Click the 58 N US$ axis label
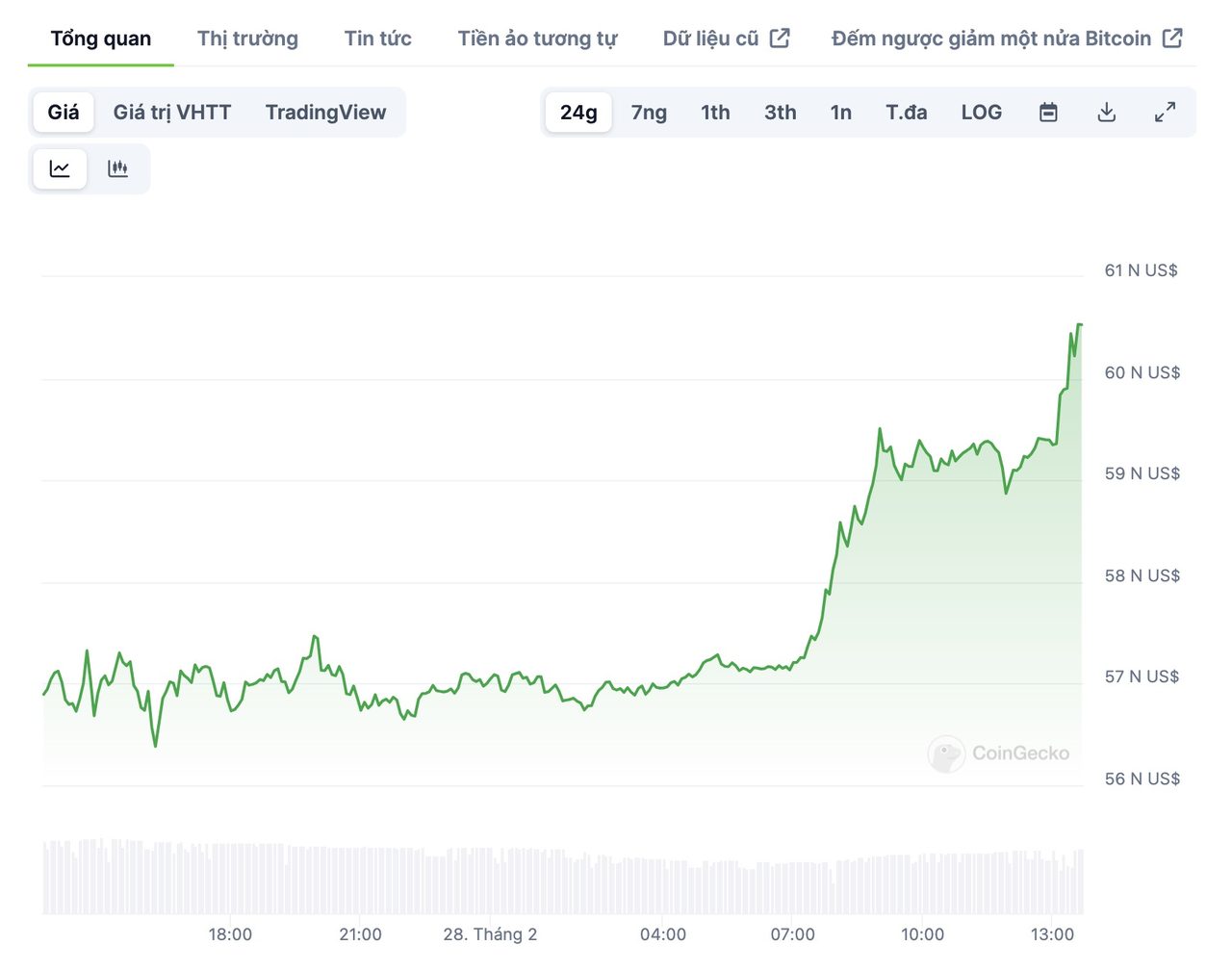1232x970 pixels. point(1142,575)
